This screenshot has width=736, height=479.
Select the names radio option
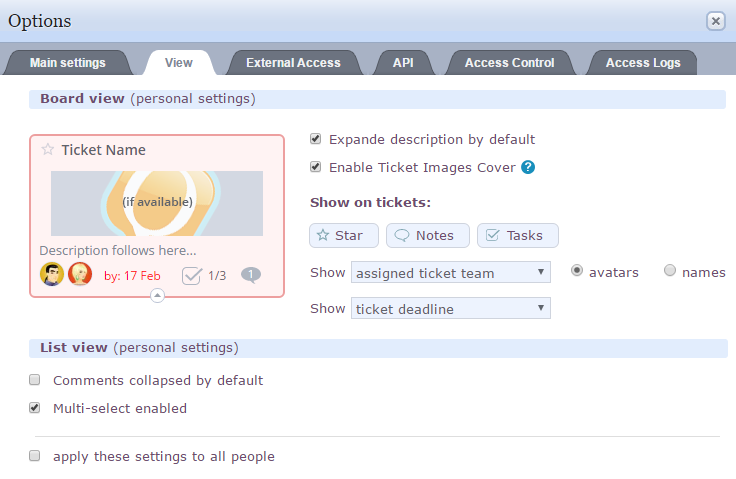[670, 270]
